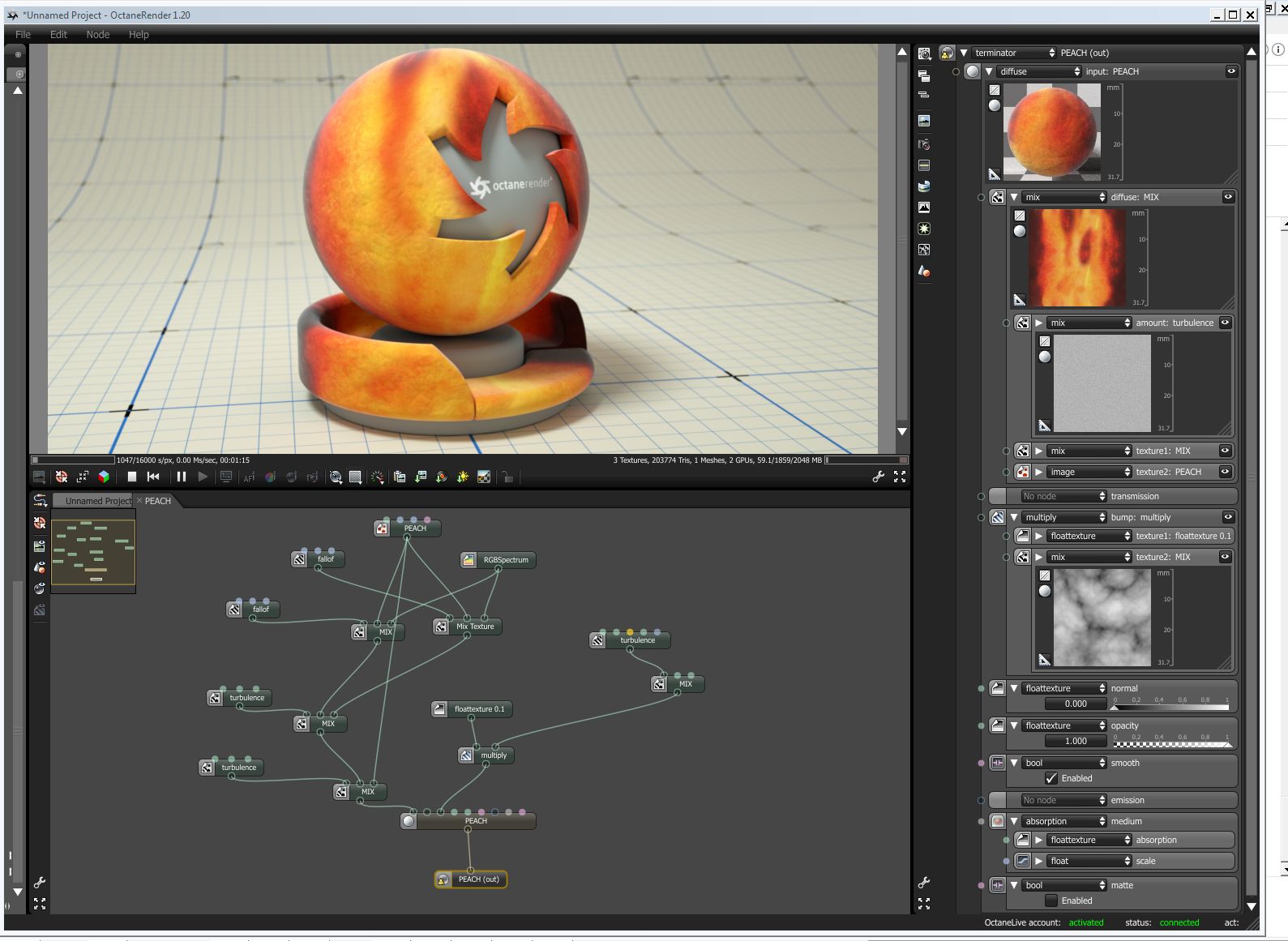The width and height of the screenshot is (1288, 941).
Task: Open the multiply bump type dropdown
Action: (x=1064, y=517)
